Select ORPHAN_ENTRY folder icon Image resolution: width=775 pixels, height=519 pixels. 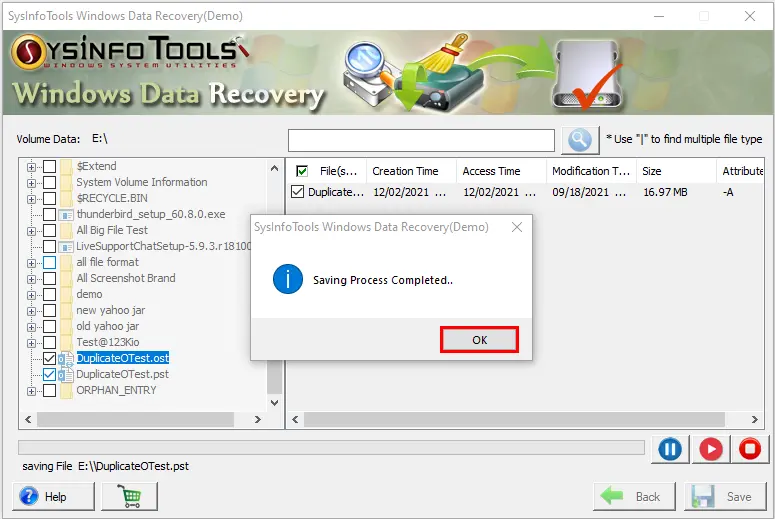66,390
